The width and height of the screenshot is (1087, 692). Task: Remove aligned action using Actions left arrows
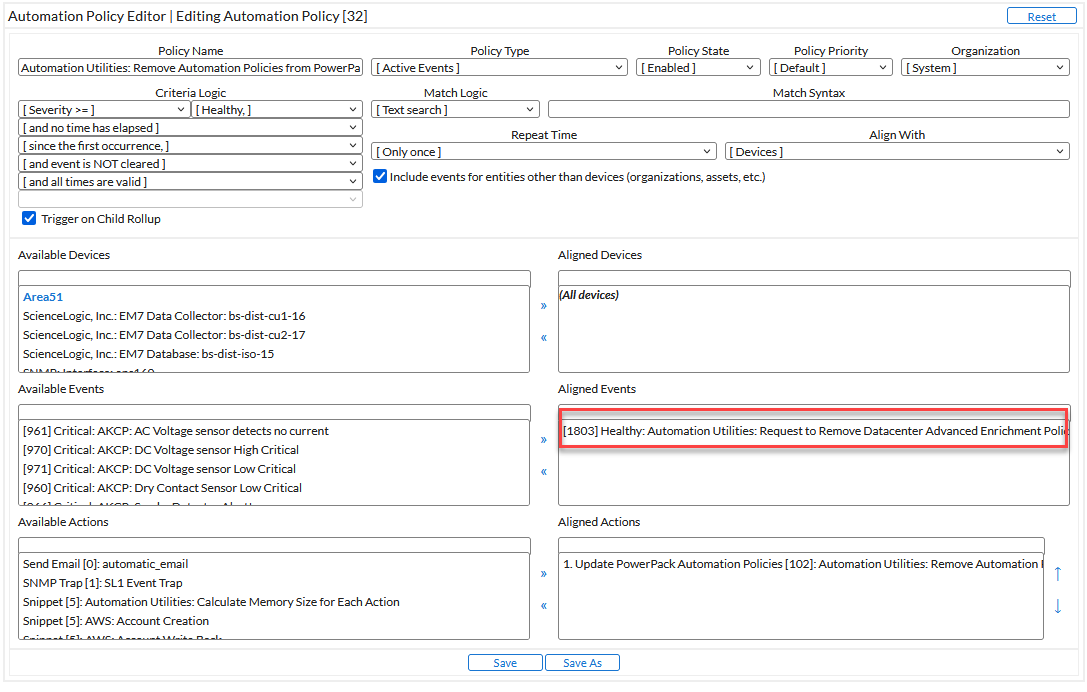(x=544, y=606)
